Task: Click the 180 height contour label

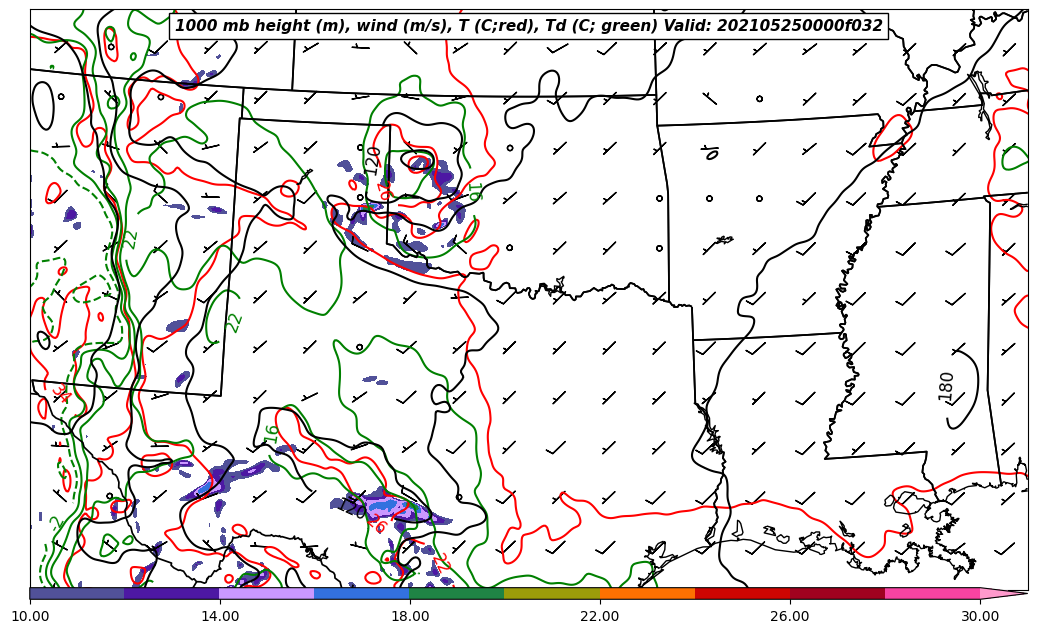Action: [x=946, y=386]
